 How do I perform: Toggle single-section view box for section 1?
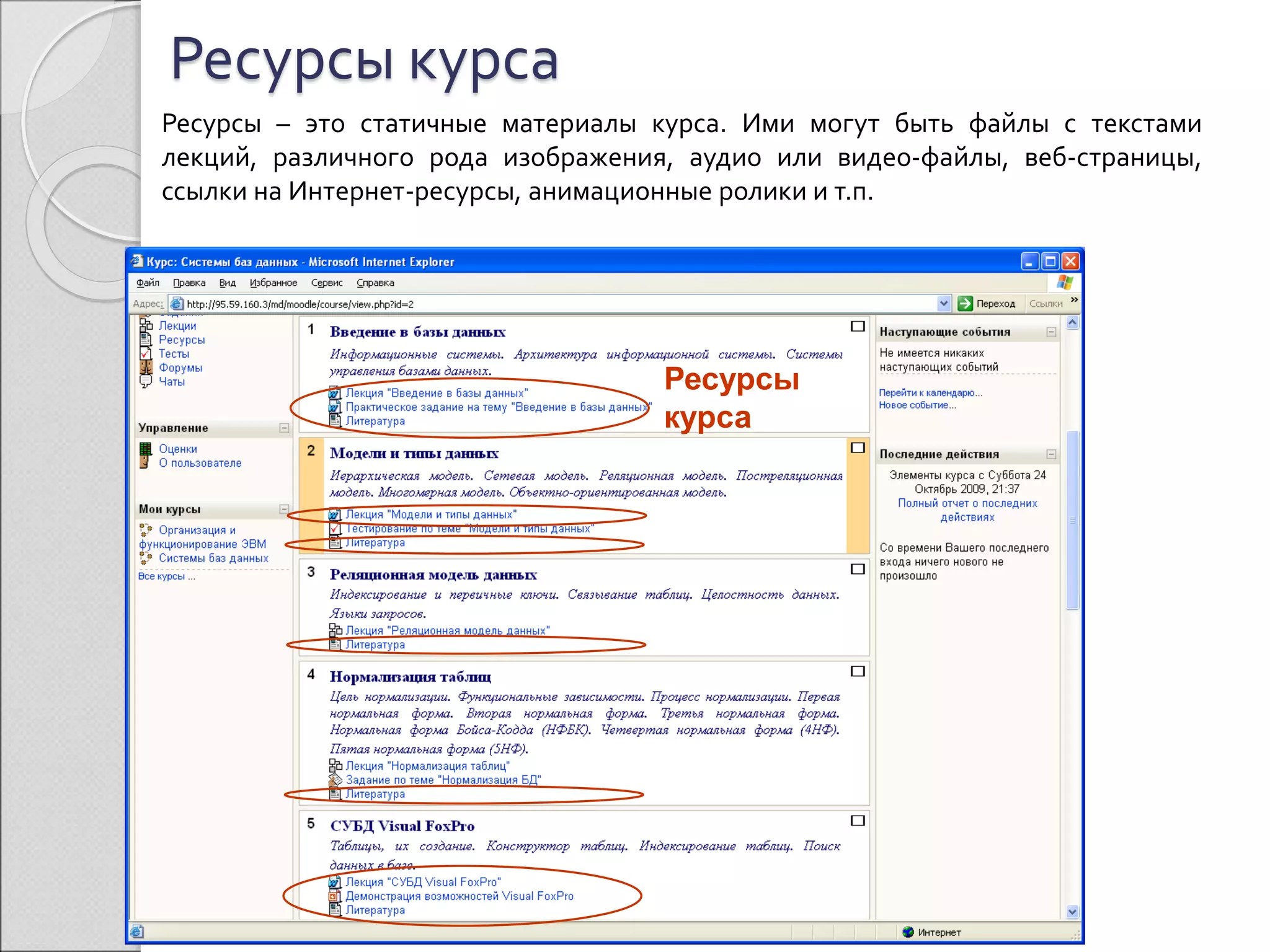[858, 326]
